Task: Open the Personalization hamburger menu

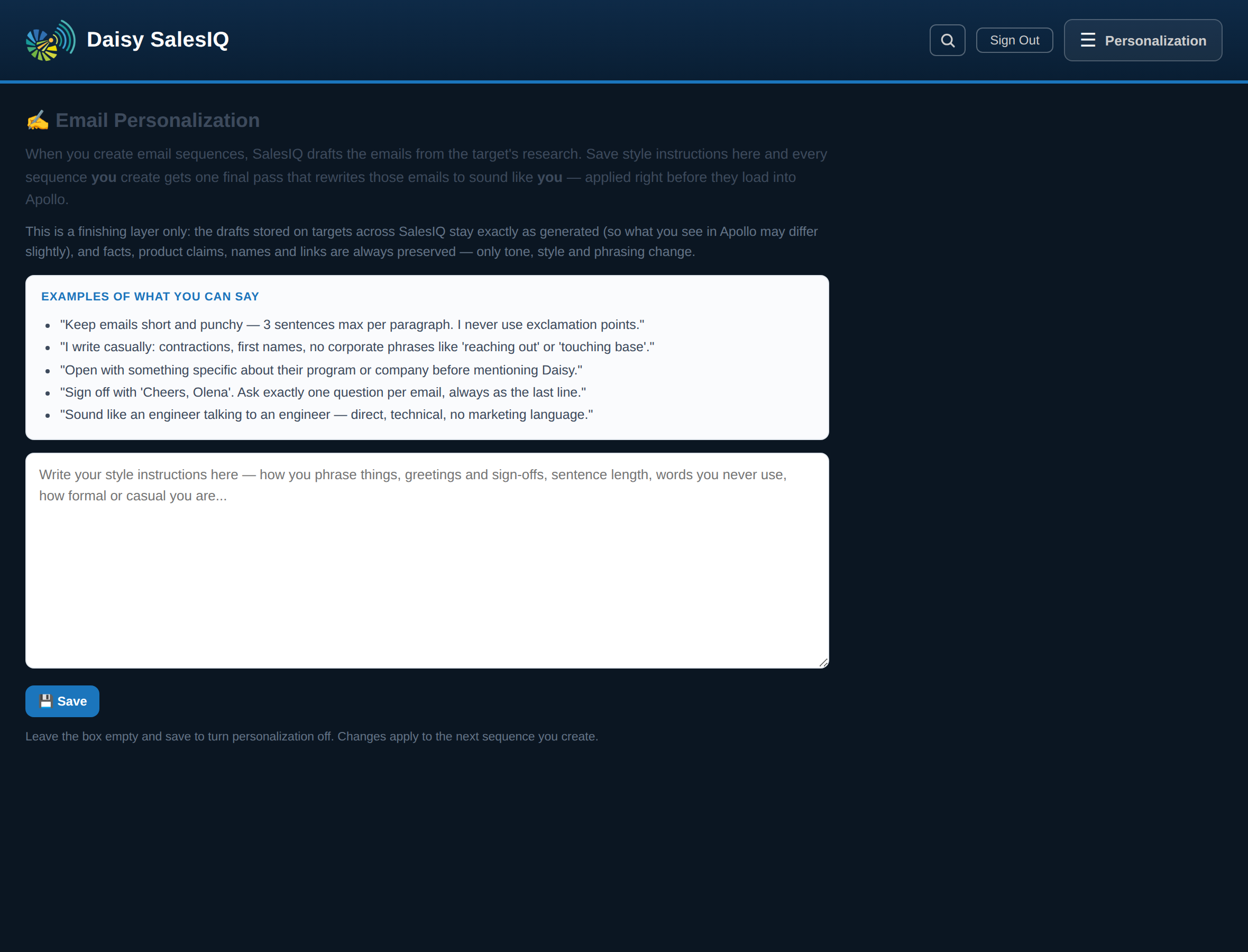Action: pyautogui.click(x=1143, y=40)
